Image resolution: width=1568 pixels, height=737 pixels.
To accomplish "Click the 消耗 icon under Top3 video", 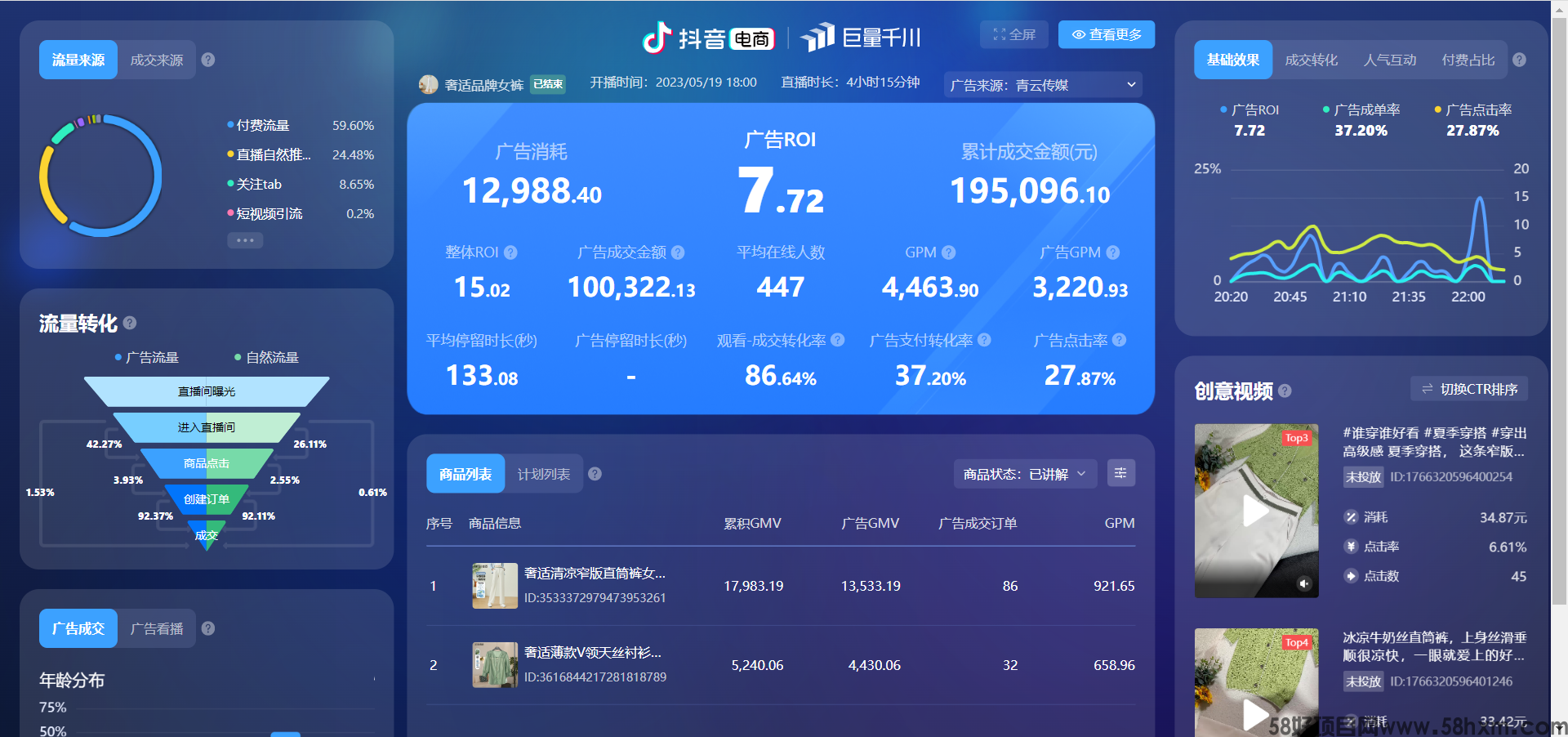I will point(1351,517).
